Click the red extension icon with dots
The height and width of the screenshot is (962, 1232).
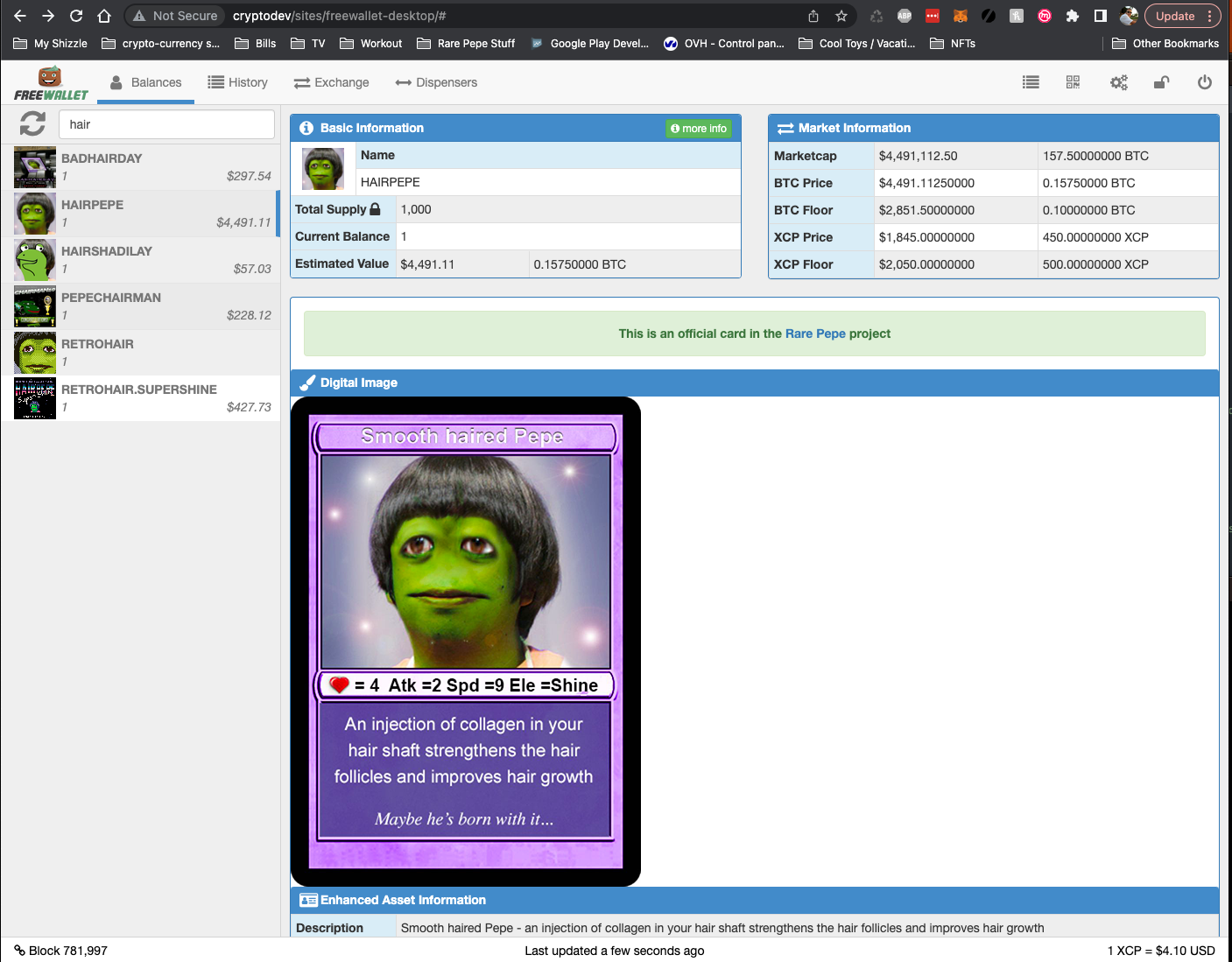933,16
